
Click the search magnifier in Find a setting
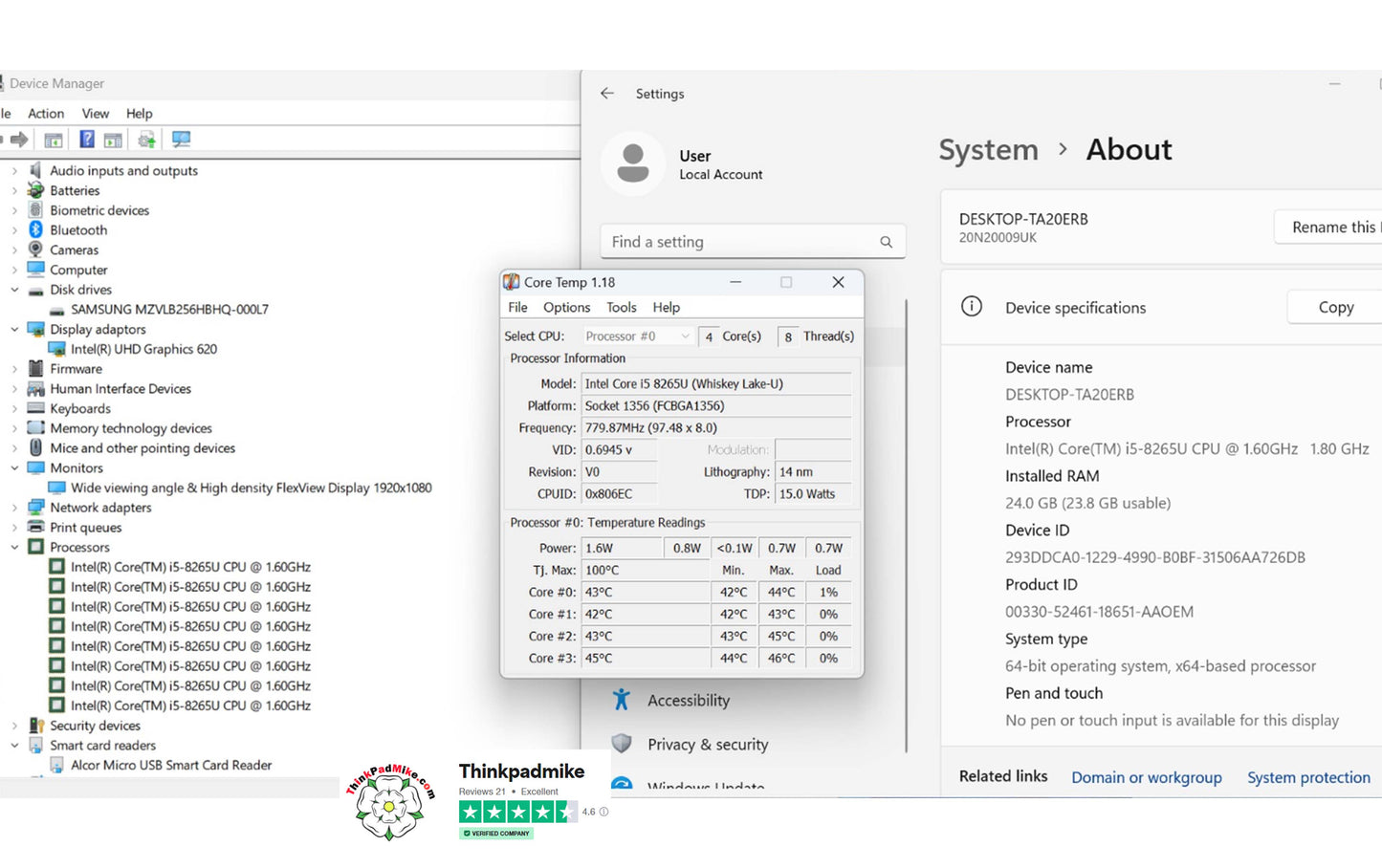[886, 242]
